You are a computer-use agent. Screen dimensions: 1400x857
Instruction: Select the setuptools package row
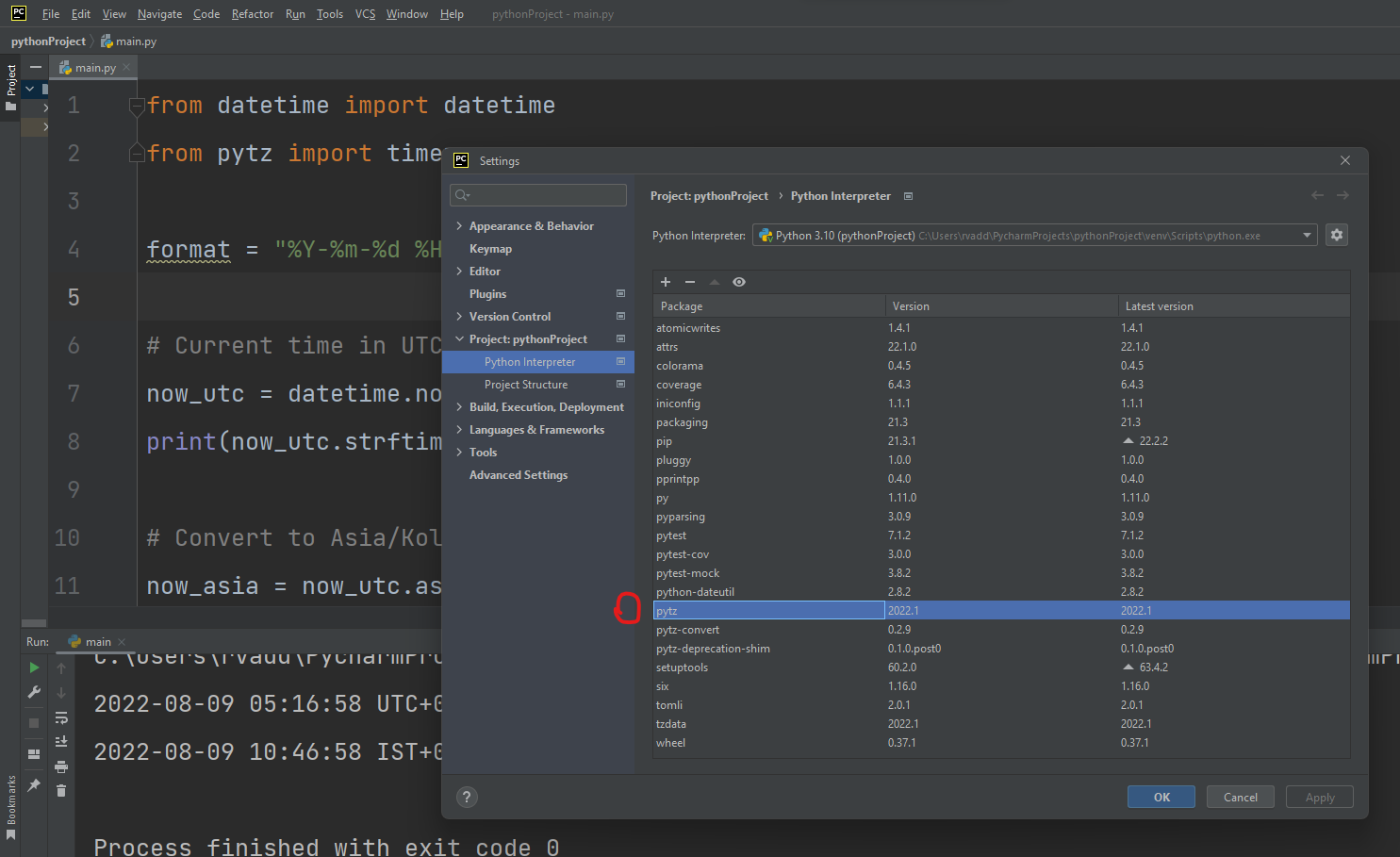[1001, 667]
